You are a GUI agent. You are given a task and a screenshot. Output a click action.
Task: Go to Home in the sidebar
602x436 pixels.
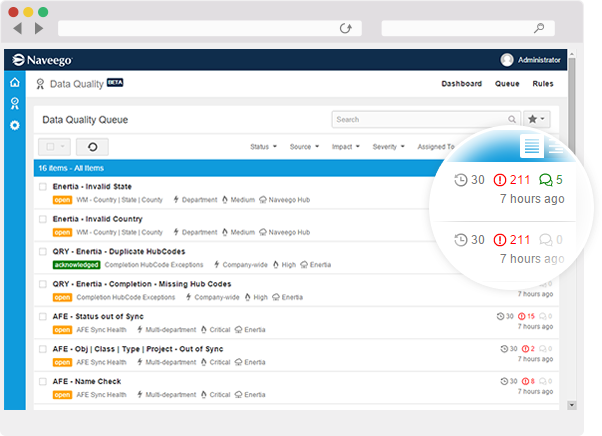[15, 82]
